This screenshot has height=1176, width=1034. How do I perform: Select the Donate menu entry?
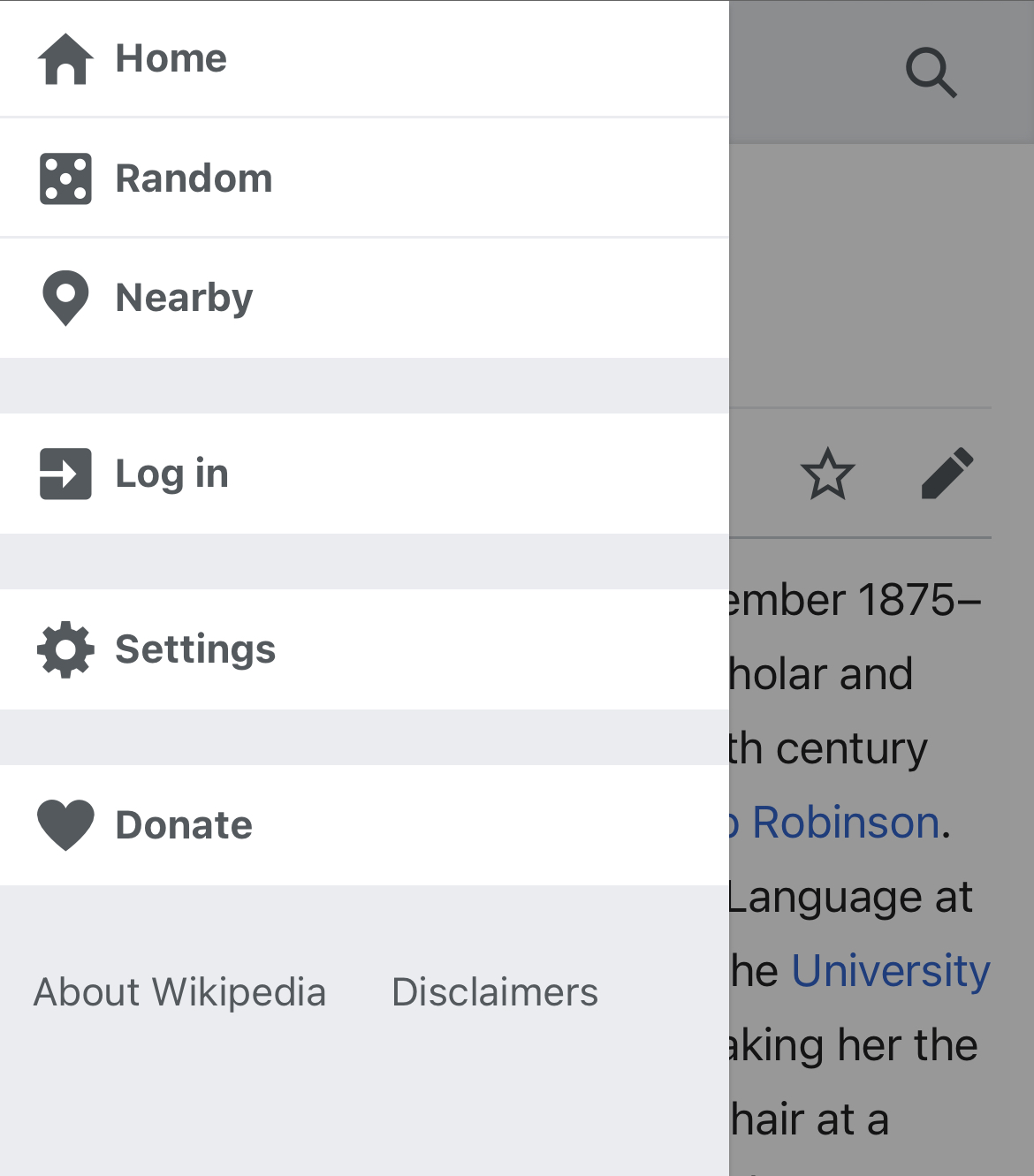pos(184,825)
